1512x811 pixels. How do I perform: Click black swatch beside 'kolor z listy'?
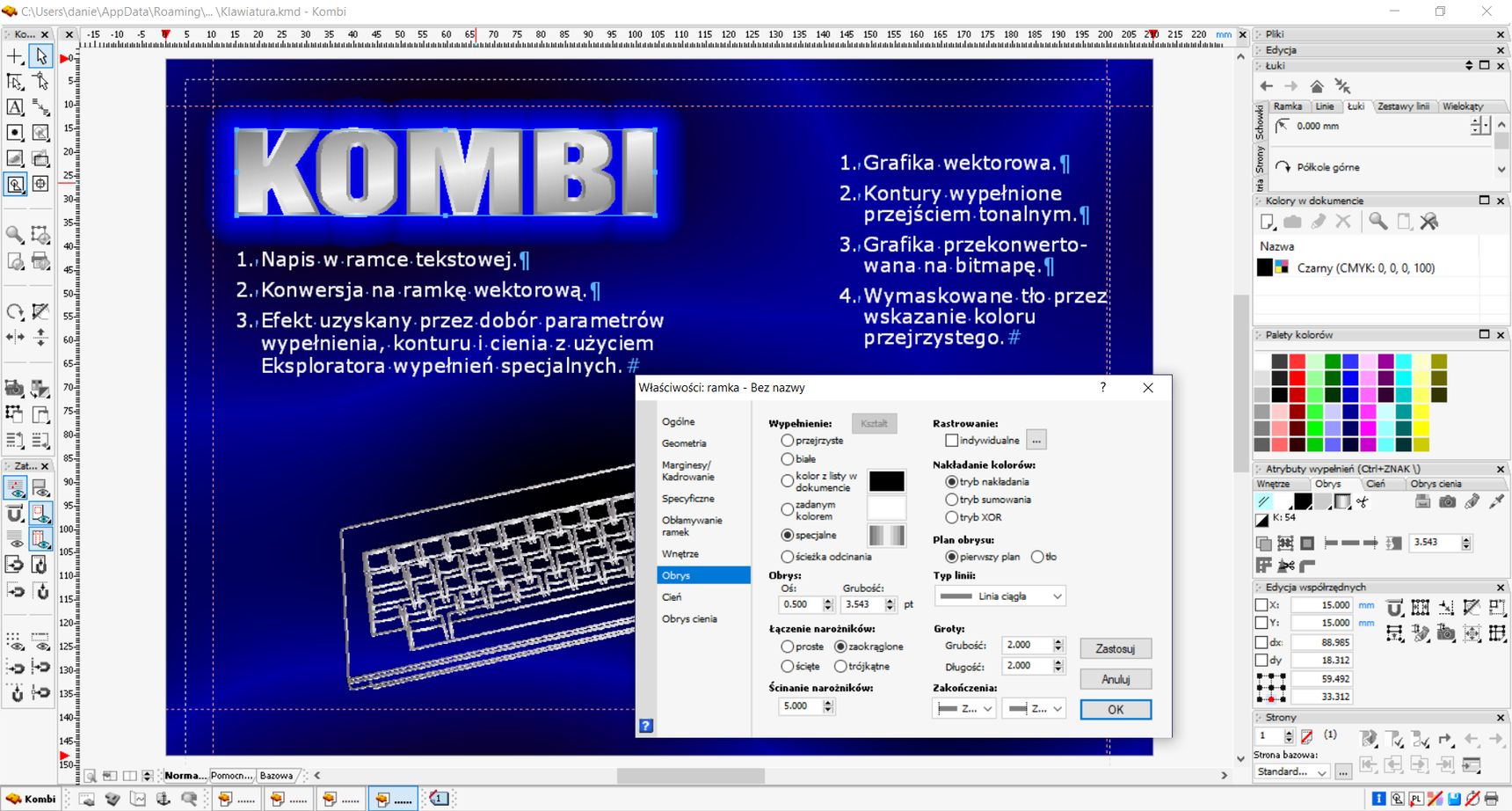click(886, 481)
